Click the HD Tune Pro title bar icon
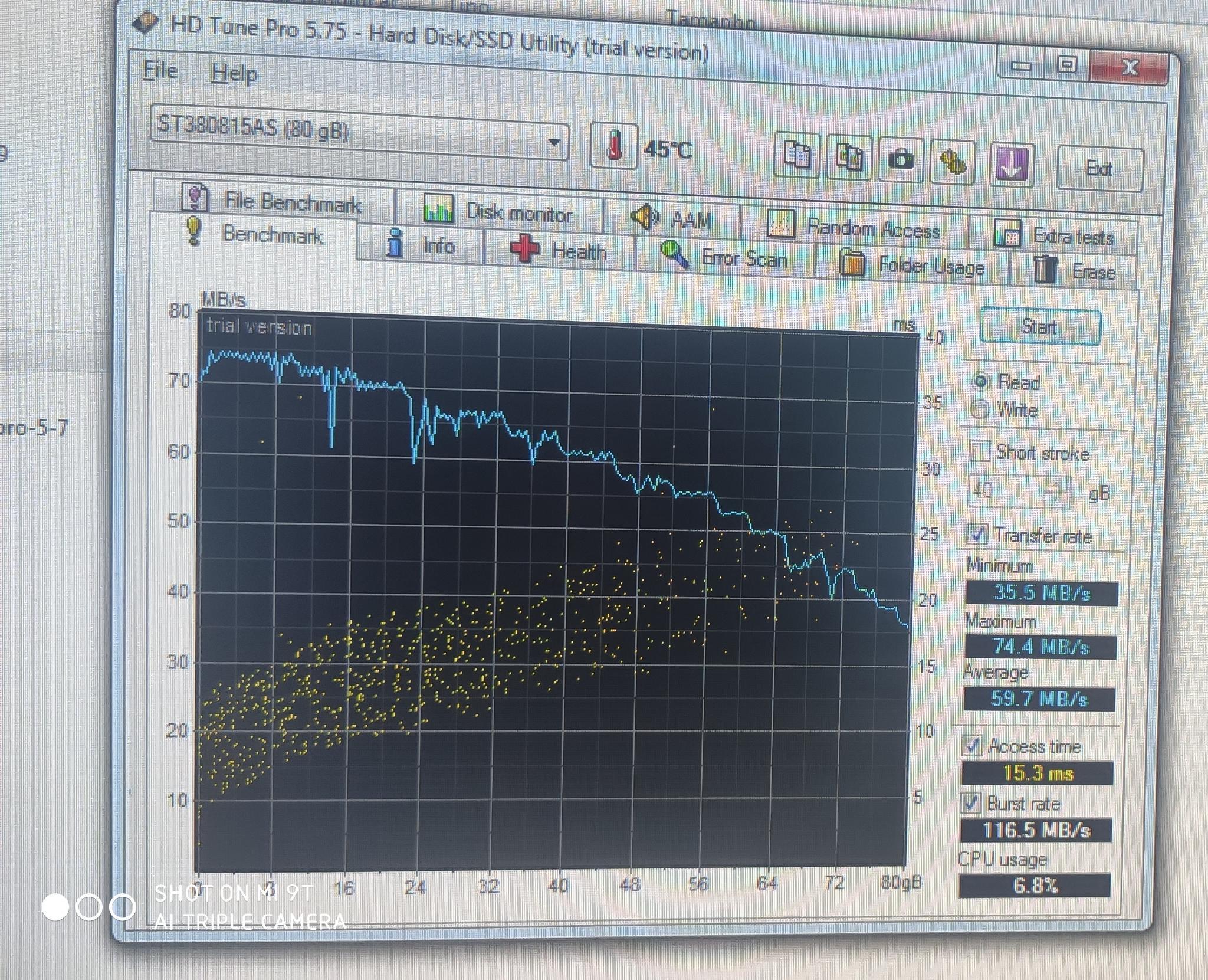1208x980 pixels. click(x=146, y=23)
